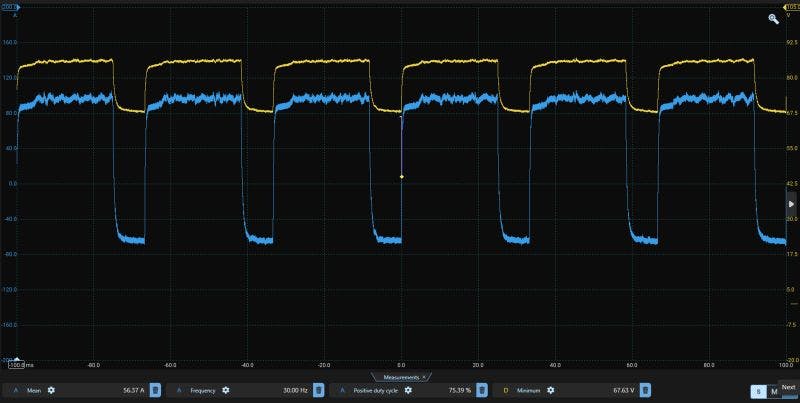Click the blue channel A scale label
The width and height of the screenshot is (800, 403).
coord(8,6)
